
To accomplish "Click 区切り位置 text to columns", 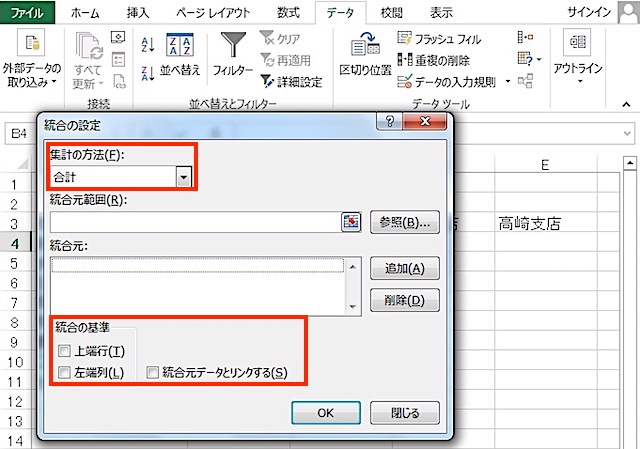I will 365,55.
